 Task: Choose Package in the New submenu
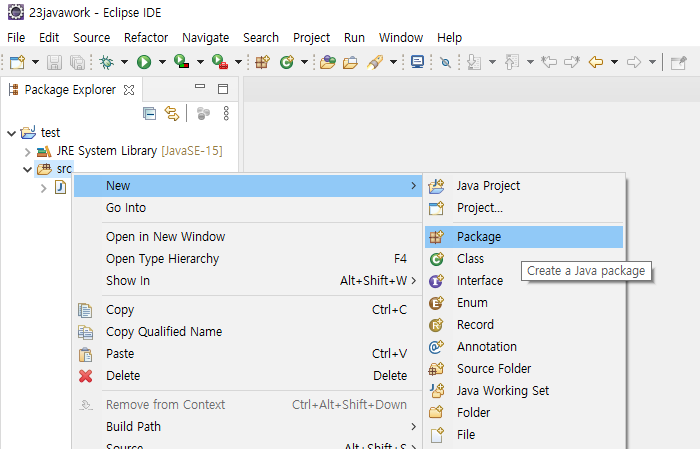tap(524, 237)
